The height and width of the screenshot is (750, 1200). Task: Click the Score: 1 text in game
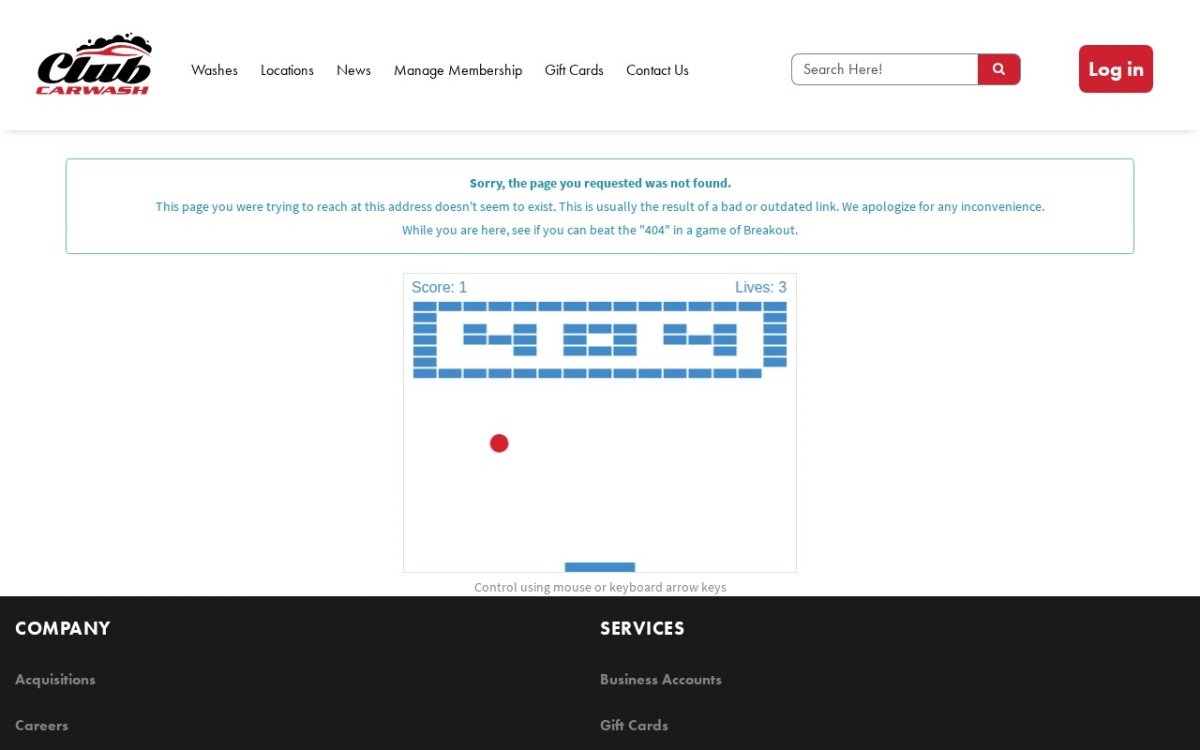[x=439, y=287]
